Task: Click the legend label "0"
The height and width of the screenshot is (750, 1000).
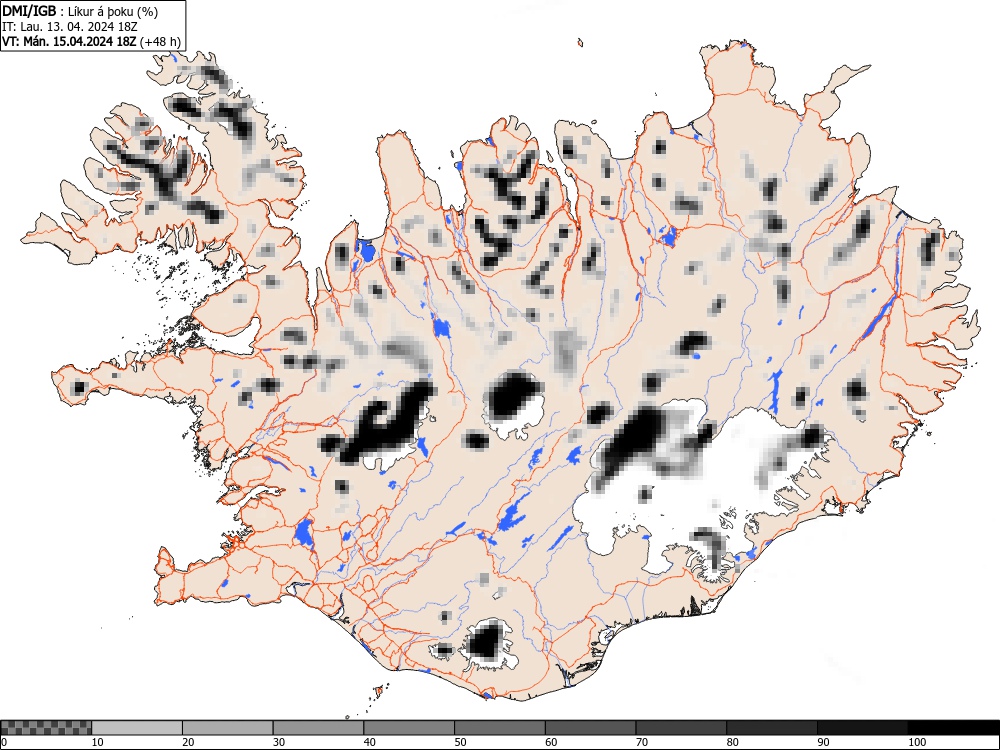Action: pyautogui.click(x=4, y=742)
